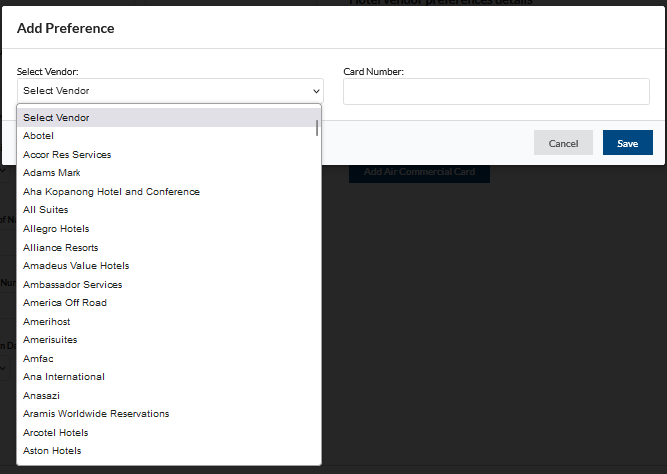Pick Alliance Resorts from the dropdown
This screenshot has height=474, width=667.
(169, 247)
